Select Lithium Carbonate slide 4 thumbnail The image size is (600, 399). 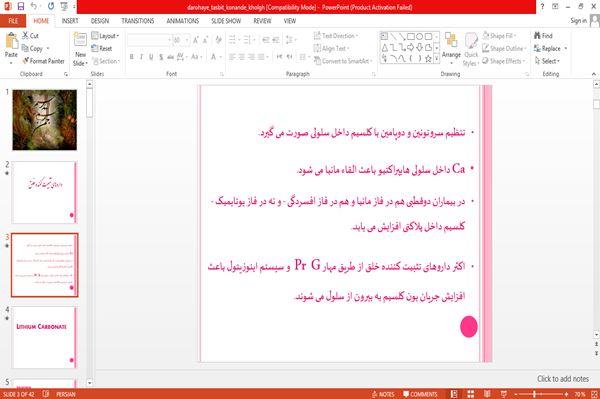point(45,337)
